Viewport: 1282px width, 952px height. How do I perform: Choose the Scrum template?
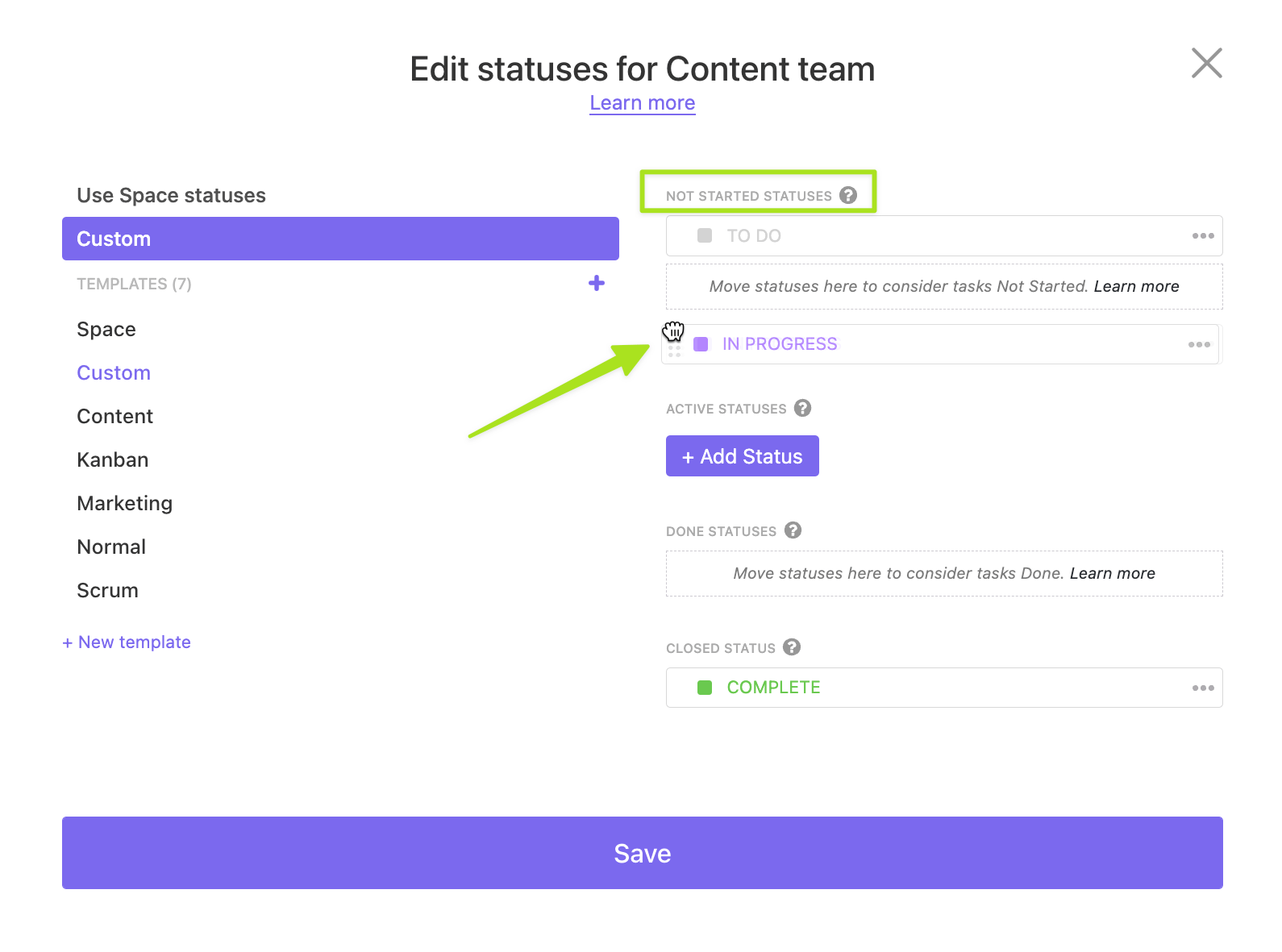107,590
